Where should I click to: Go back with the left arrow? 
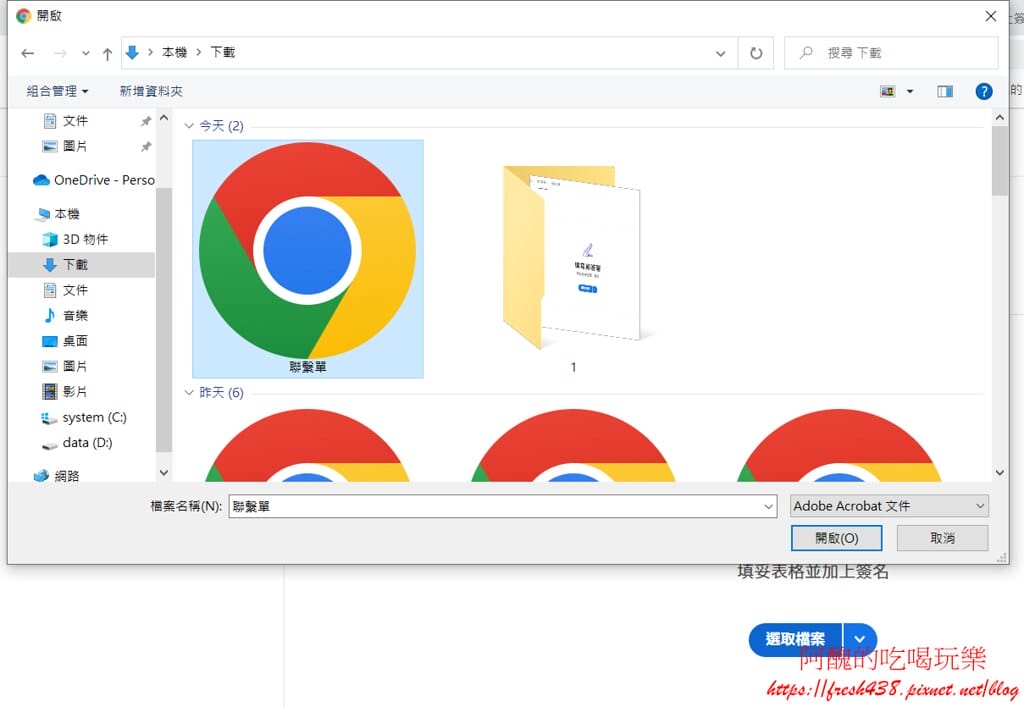pos(27,54)
